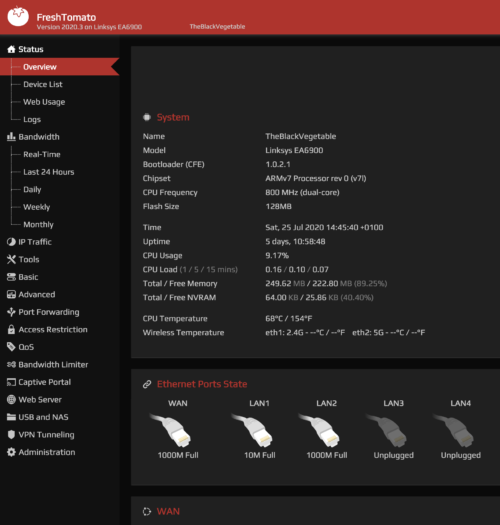
Task: Click the Uptime value 5 days, 10:58:48
Action: tap(295, 241)
